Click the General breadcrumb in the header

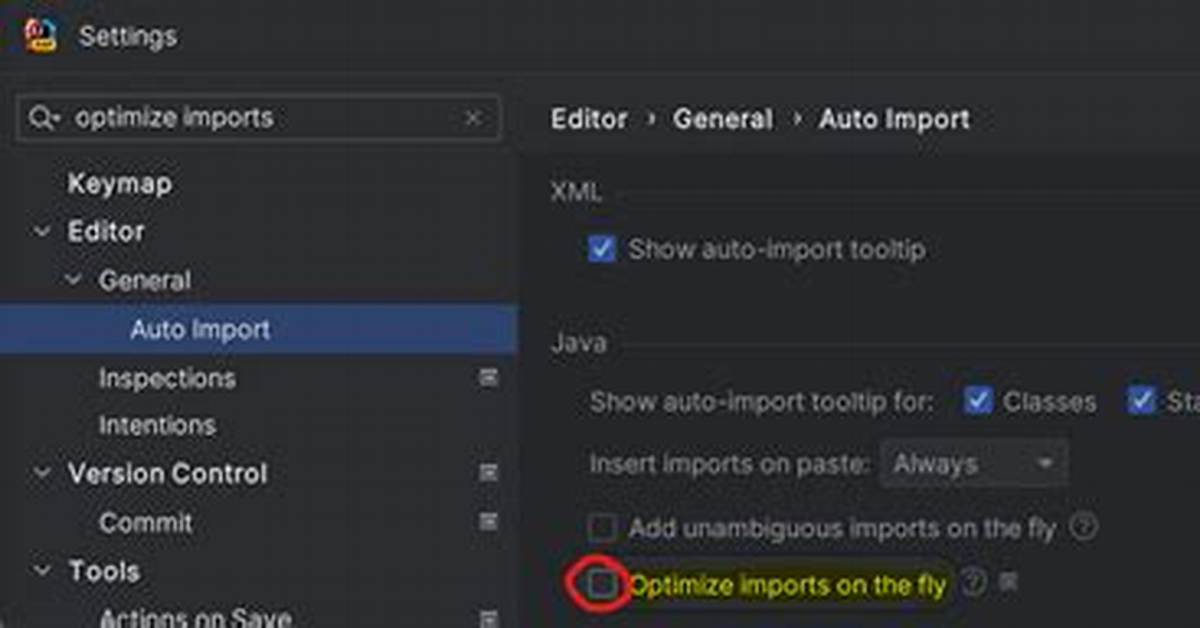click(723, 119)
